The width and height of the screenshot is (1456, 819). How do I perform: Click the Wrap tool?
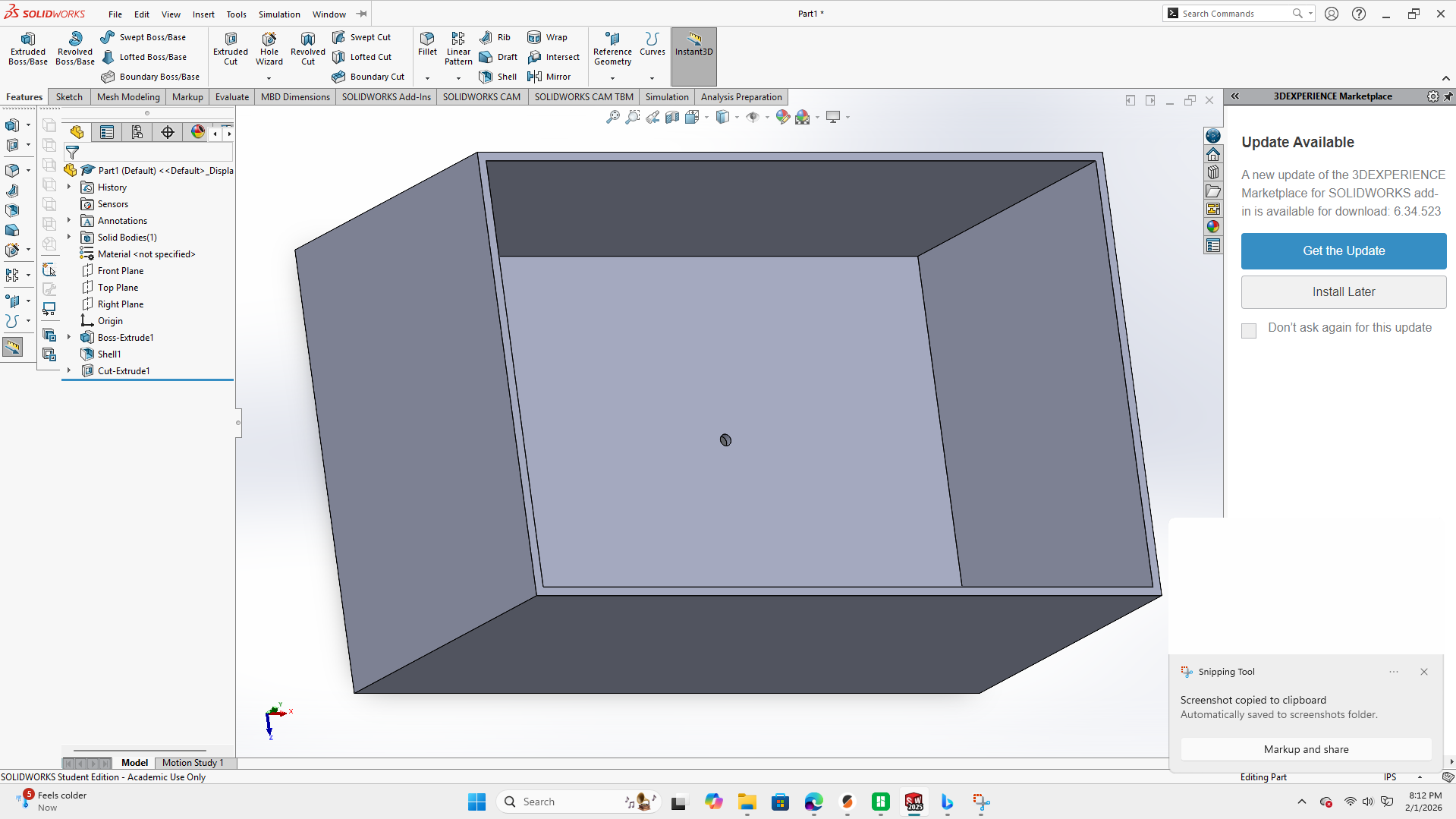[547, 37]
